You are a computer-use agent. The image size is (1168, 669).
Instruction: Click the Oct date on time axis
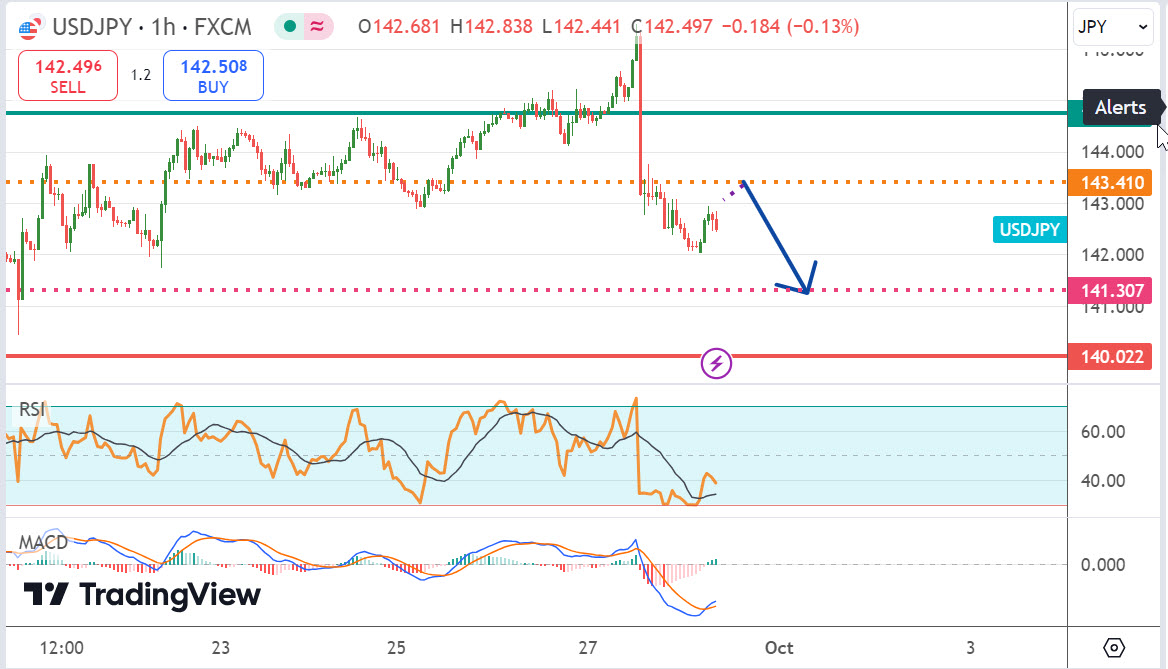pyautogui.click(x=779, y=647)
